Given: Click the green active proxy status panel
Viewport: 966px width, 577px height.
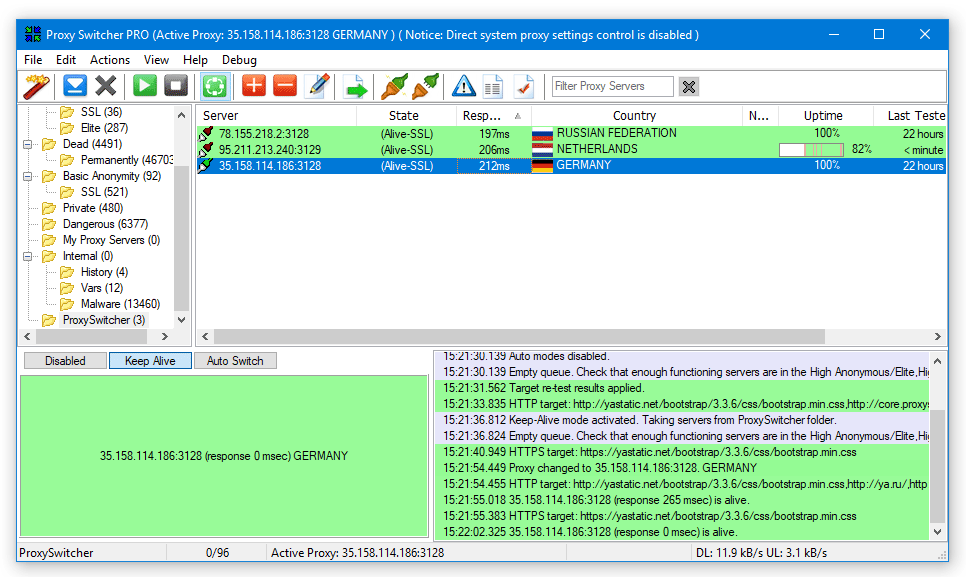Looking at the screenshot, I should [x=224, y=456].
